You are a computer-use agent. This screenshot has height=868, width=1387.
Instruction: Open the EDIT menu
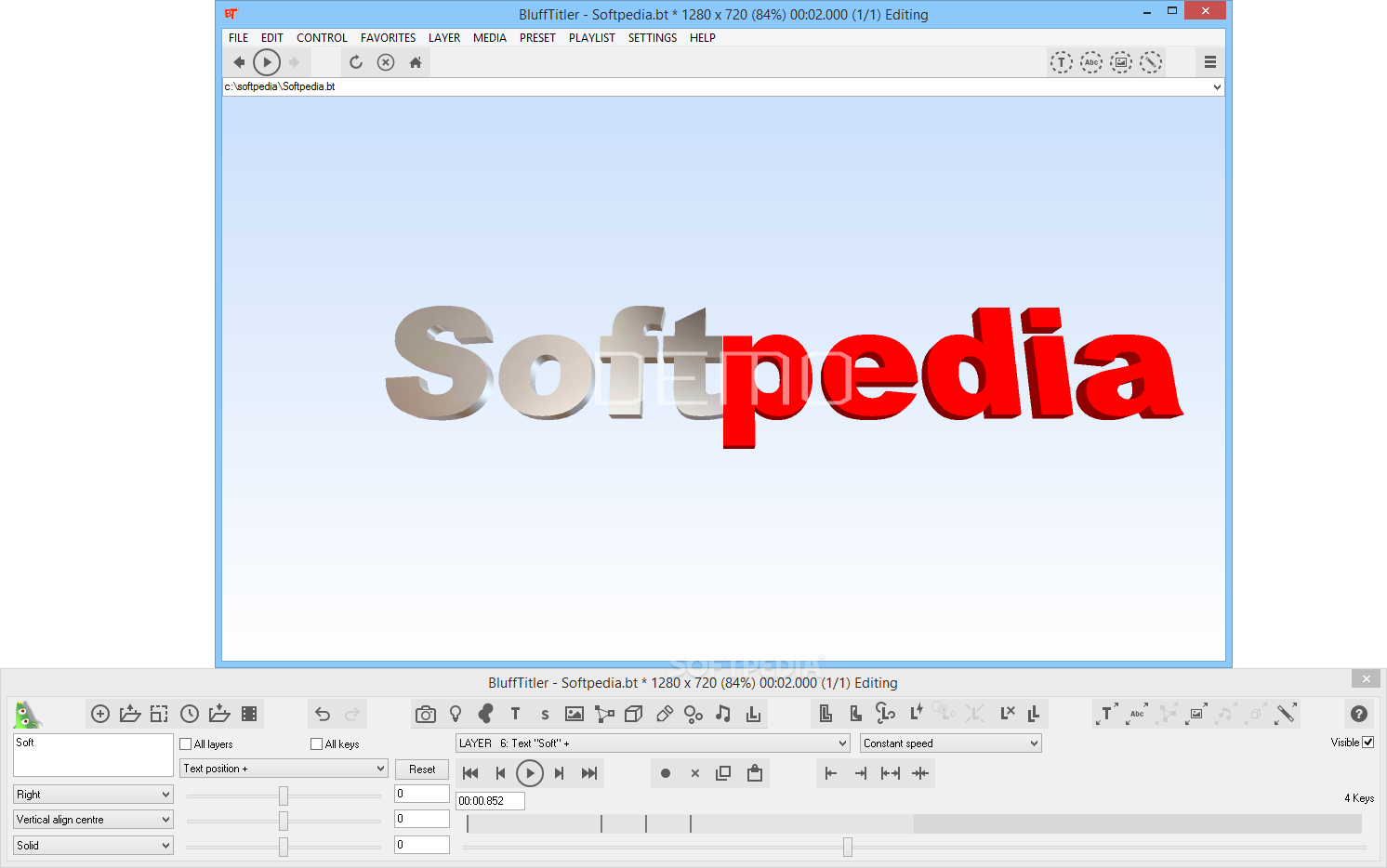pyautogui.click(x=272, y=38)
